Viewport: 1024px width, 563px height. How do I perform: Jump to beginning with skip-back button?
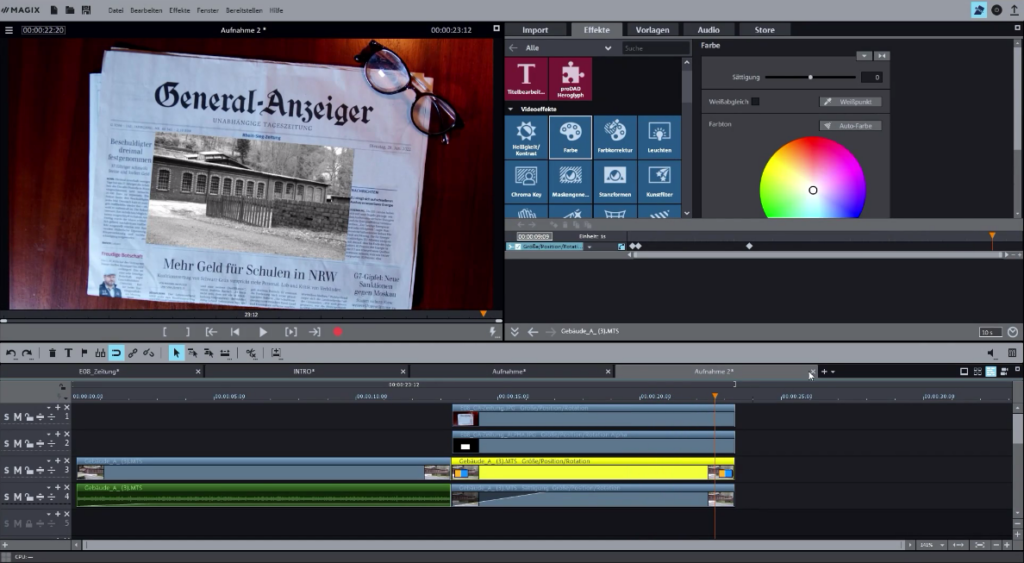point(235,332)
